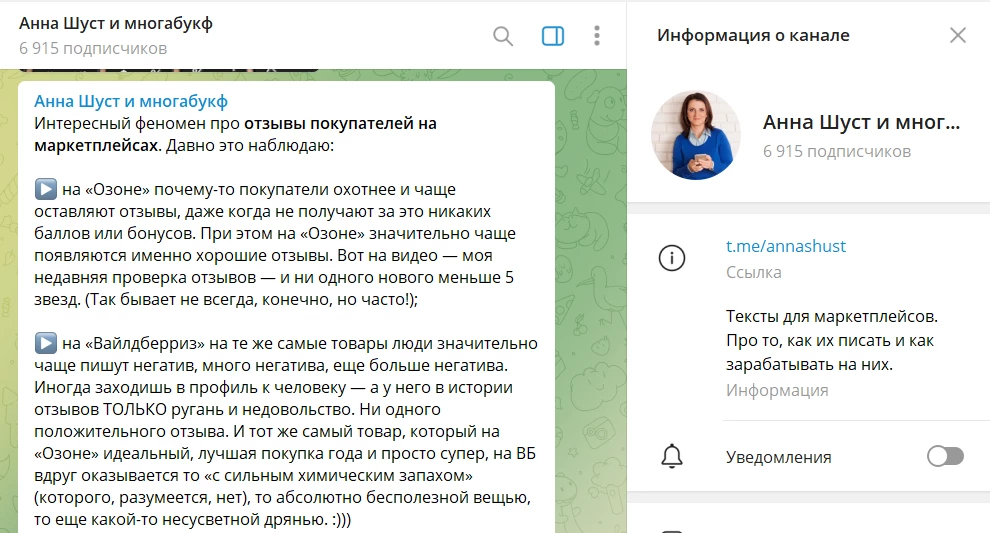Click '6 915 подписчиков' in the info panel
990x533 pixels.
click(837, 152)
